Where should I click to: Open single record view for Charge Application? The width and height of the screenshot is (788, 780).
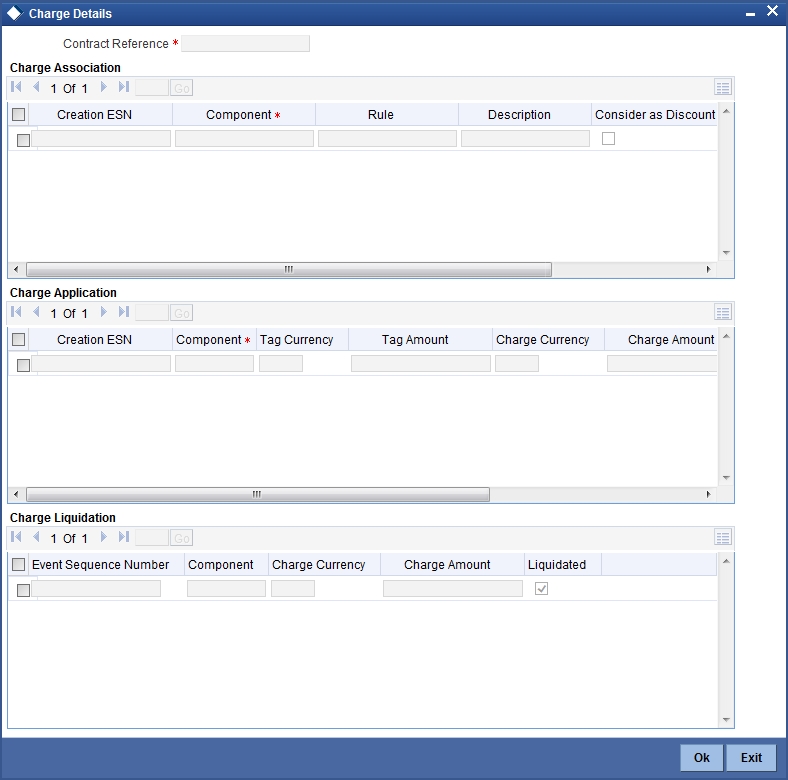(x=723, y=313)
